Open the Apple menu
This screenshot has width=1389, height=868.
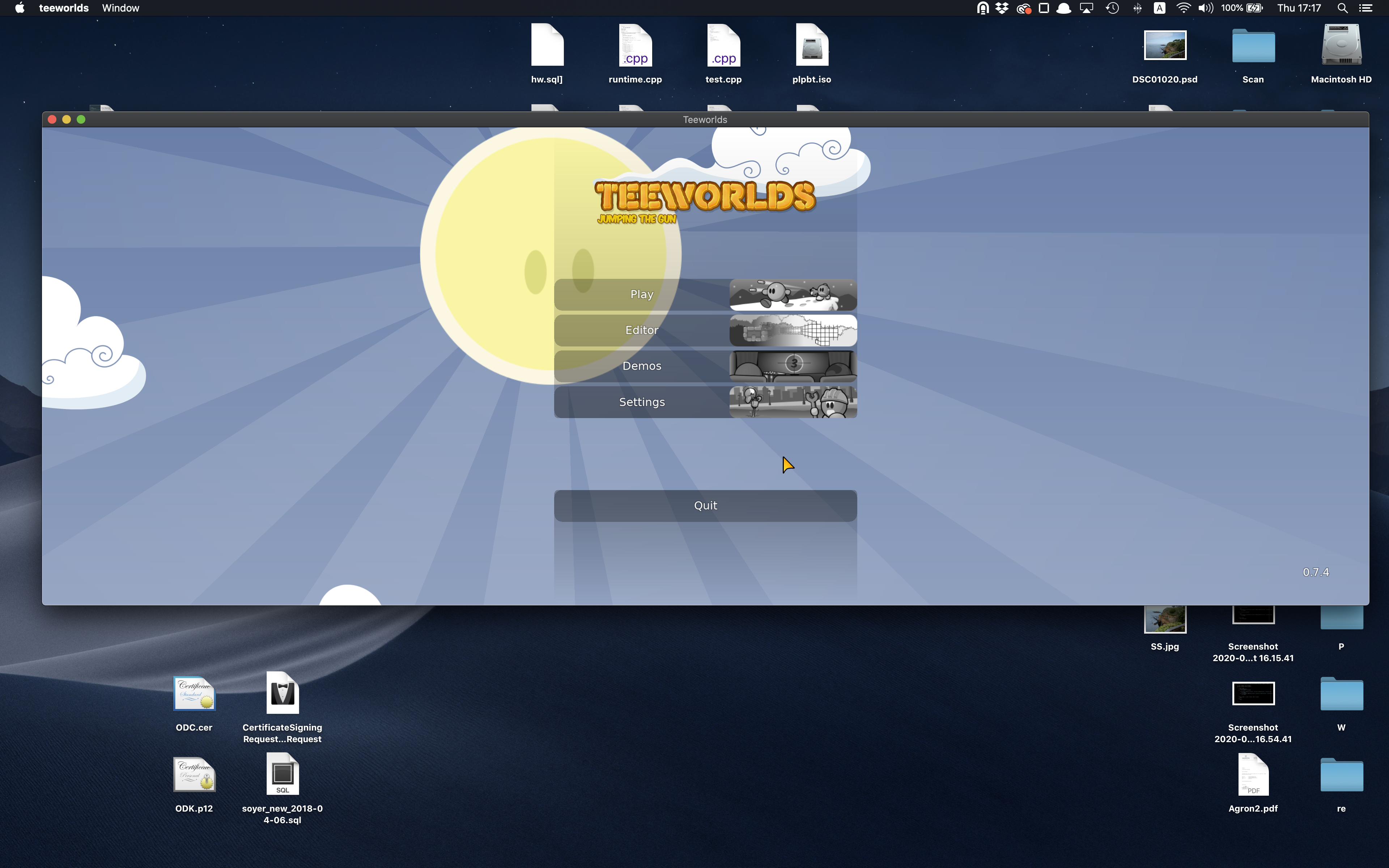(20, 8)
